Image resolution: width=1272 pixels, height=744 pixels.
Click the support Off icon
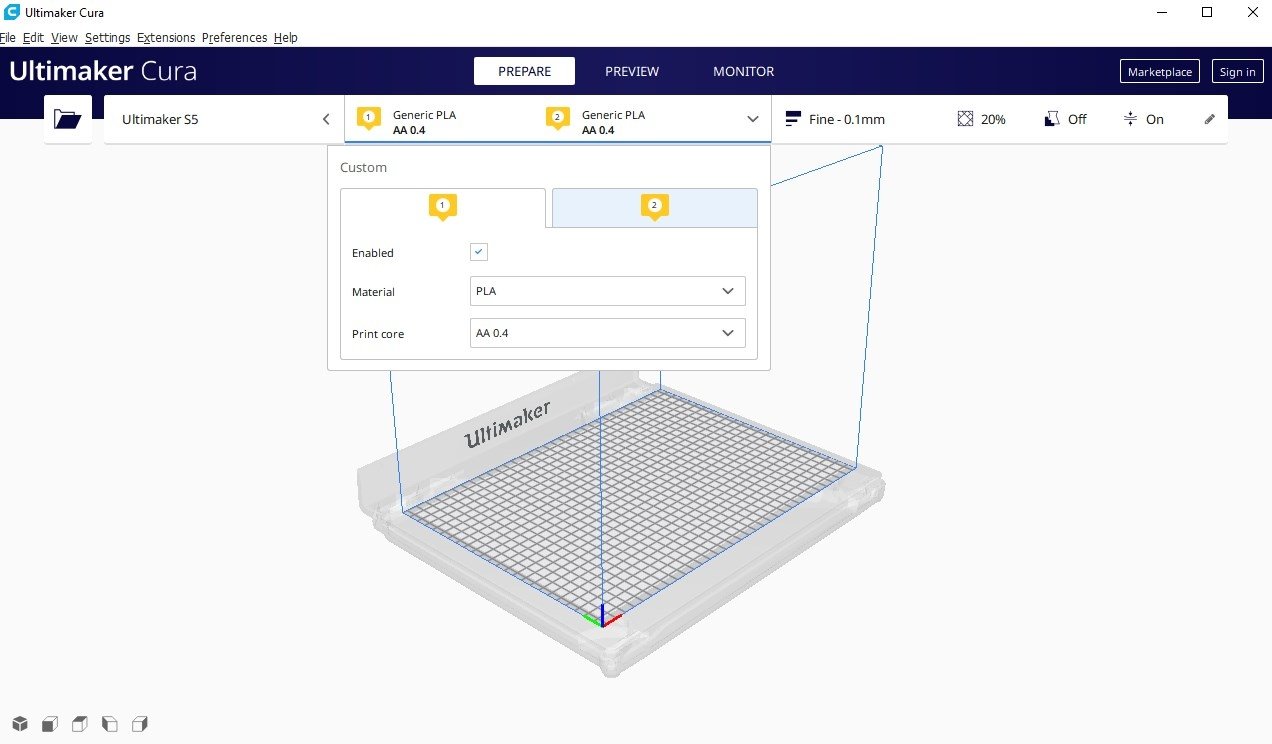[x=1051, y=119]
